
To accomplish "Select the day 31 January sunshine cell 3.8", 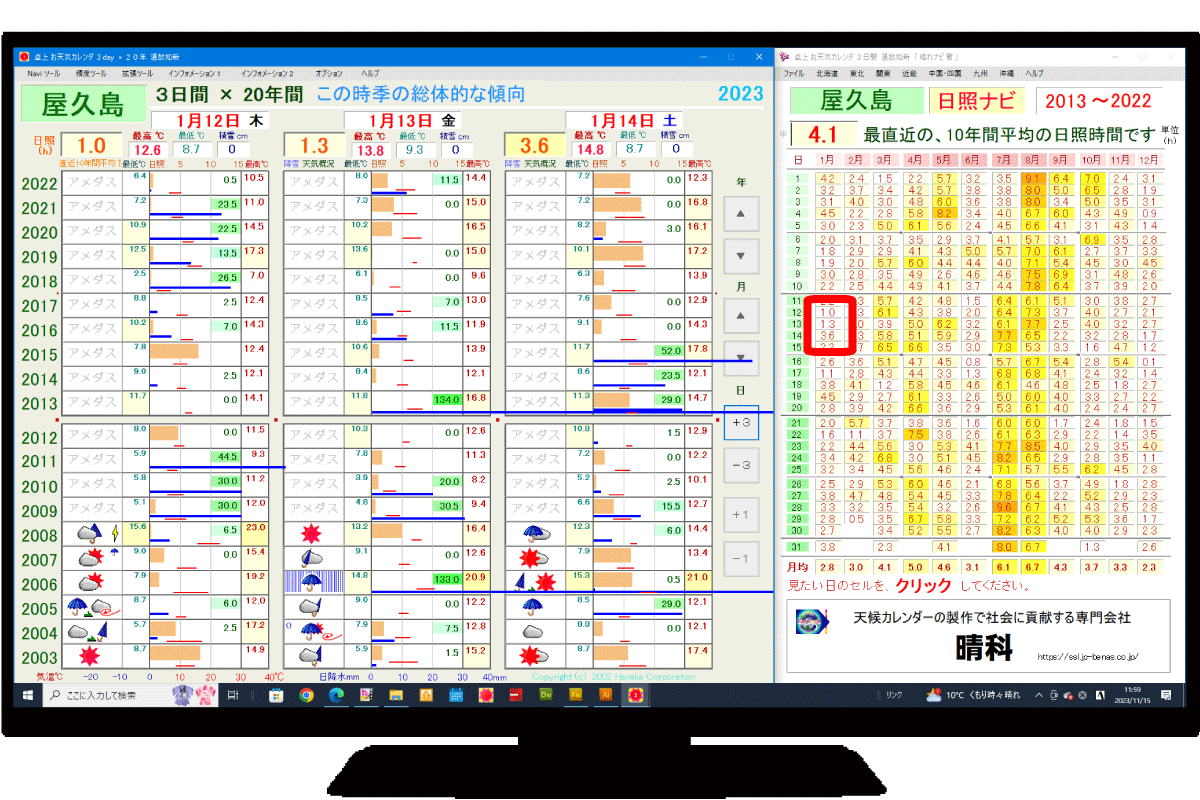I will 826,547.
